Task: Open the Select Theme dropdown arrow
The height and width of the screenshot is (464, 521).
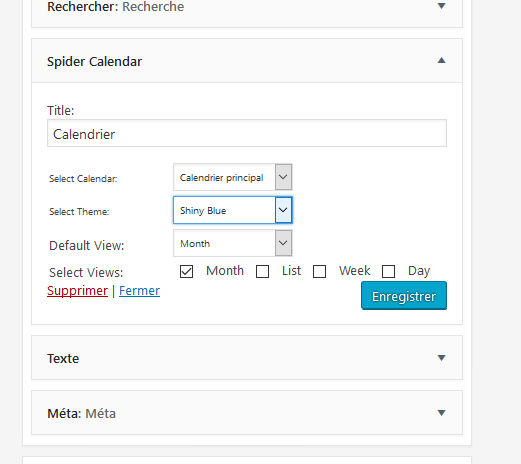Action: click(283, 210)
